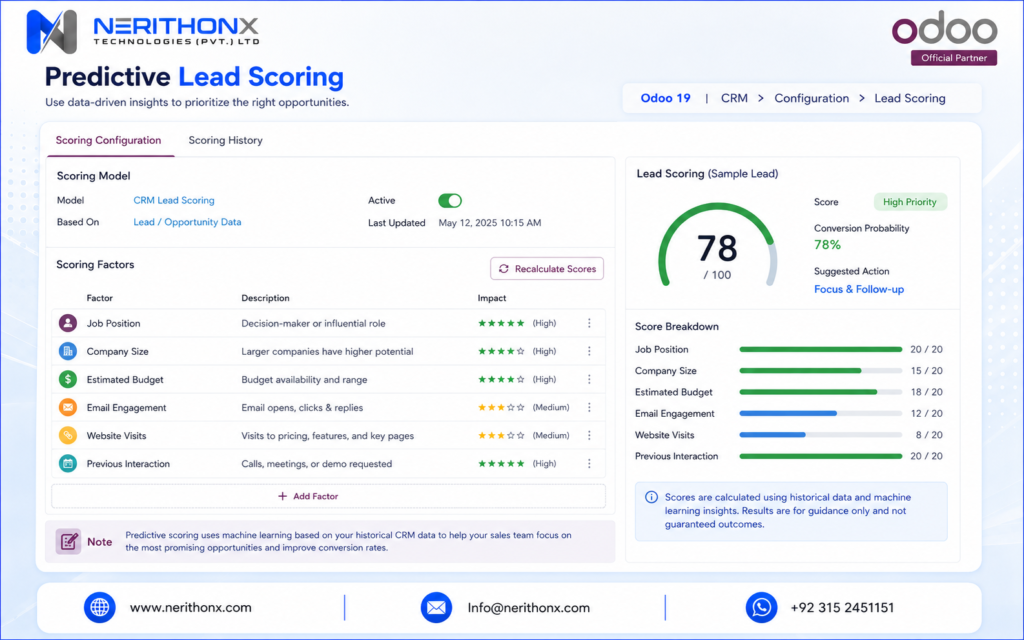Viewport: 1024px width, 640px height.
Task: Click the Description column header
Action: [x=265, y=298]
